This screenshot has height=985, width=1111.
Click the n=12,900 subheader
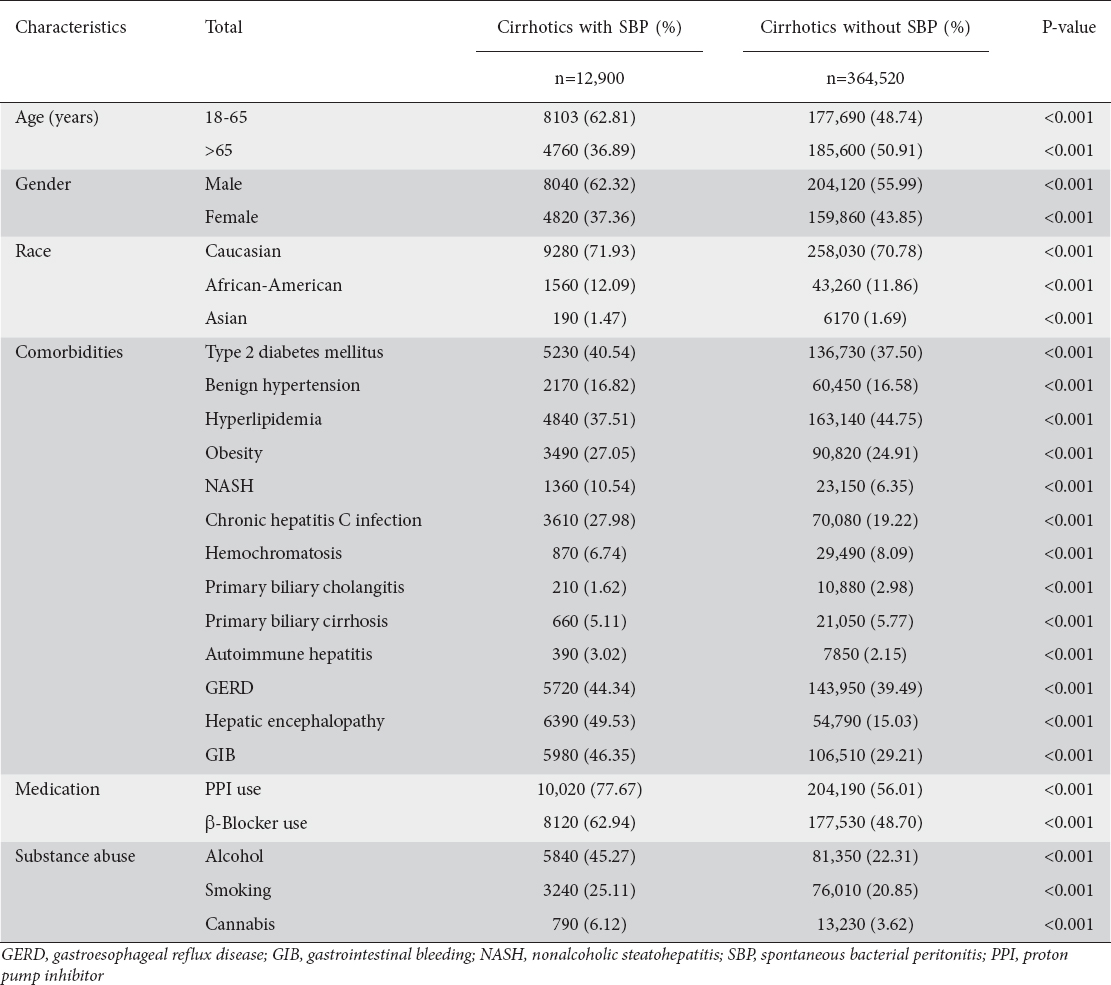point(589,78)
